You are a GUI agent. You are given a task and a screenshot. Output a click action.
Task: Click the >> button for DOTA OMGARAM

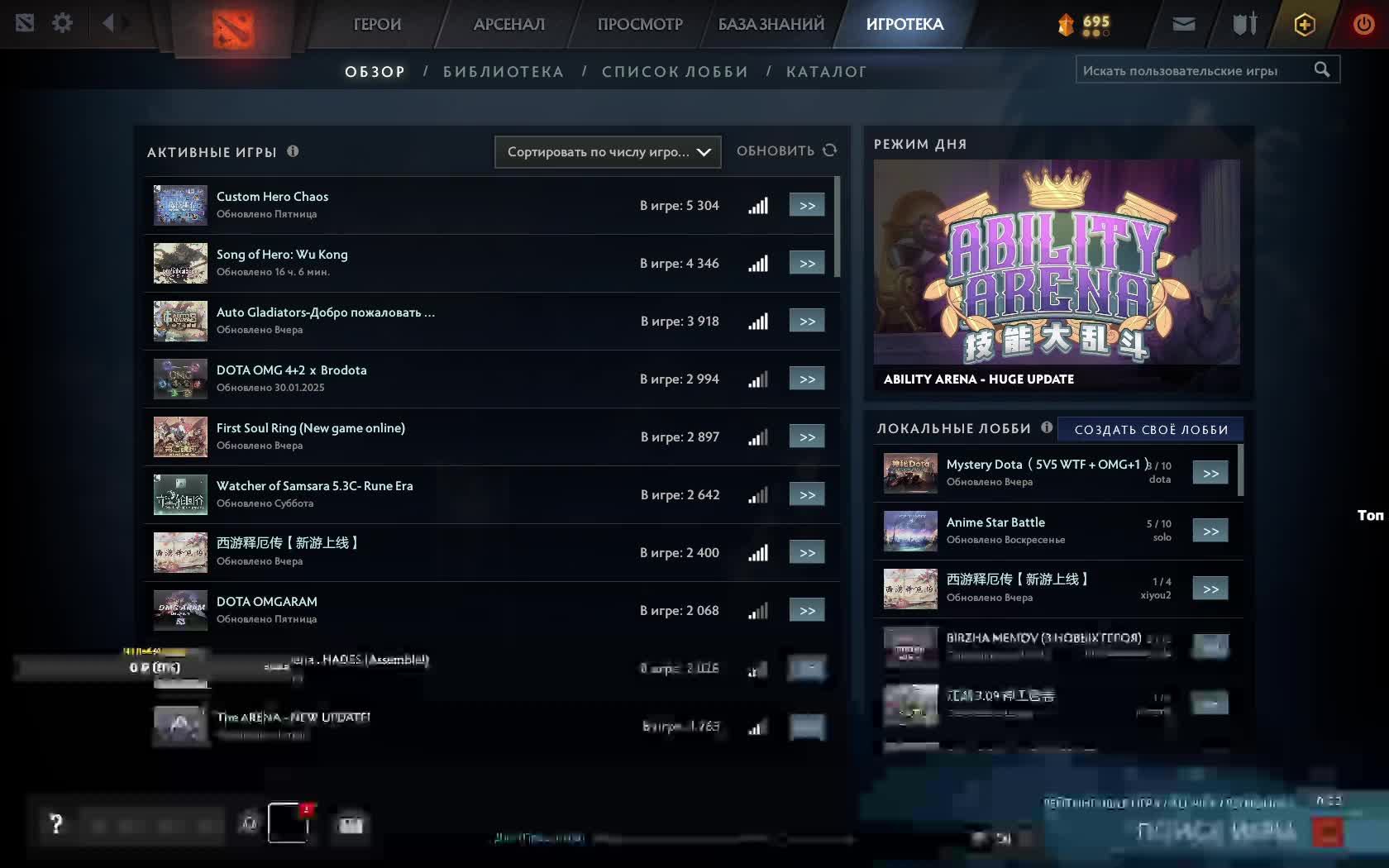point(807,610)
